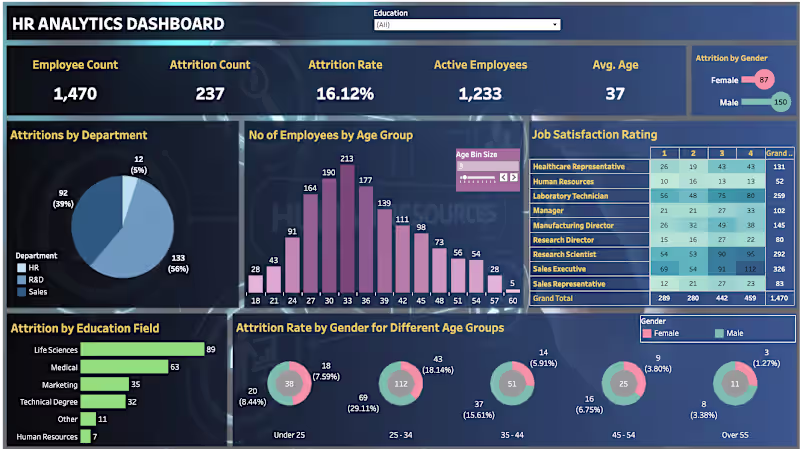Viewport: 800px width, 449px height.
Task: Click the Under 25 donut chart
Action: [289, 383]
